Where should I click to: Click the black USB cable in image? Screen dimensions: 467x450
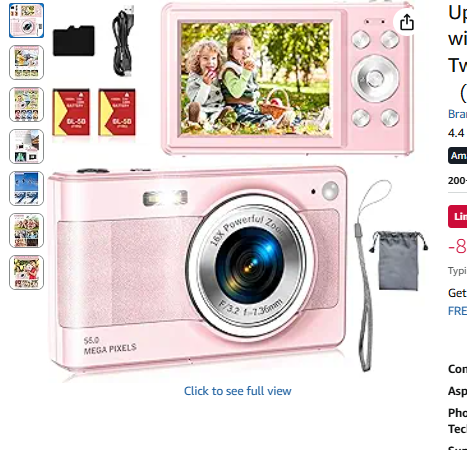pyautogui.click(x=124, y=41)
